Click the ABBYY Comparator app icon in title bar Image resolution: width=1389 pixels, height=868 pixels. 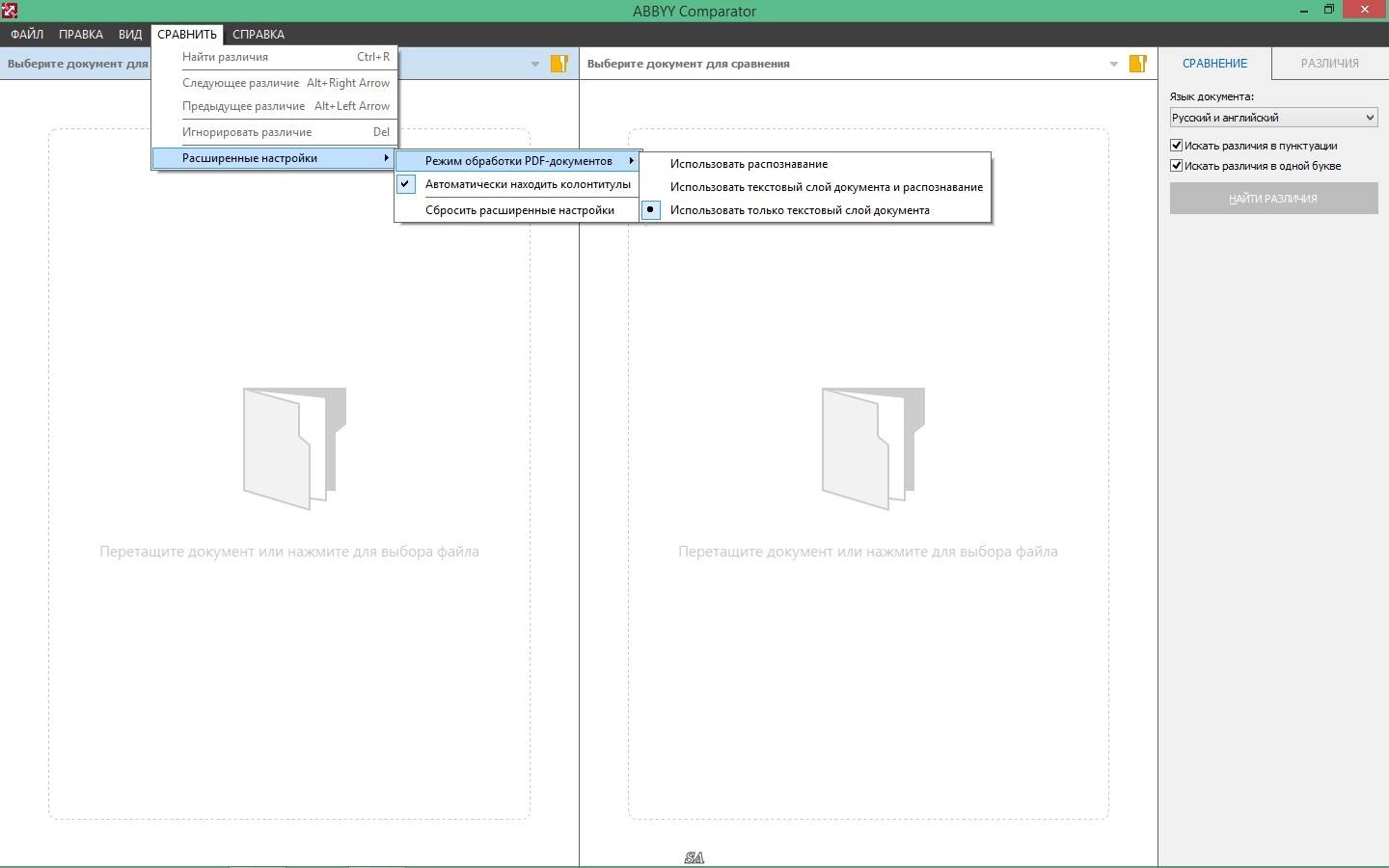tap(10, 11)
